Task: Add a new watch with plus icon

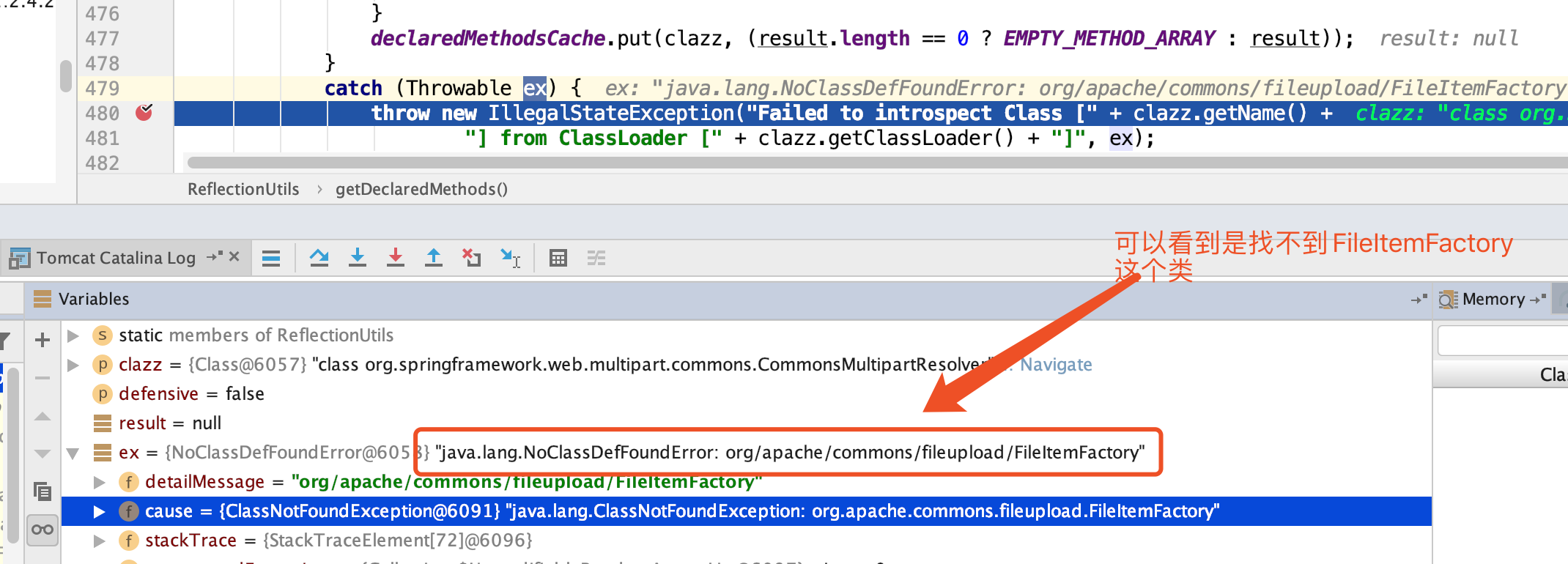Action: pyautogui.click(x=42, y=340)
